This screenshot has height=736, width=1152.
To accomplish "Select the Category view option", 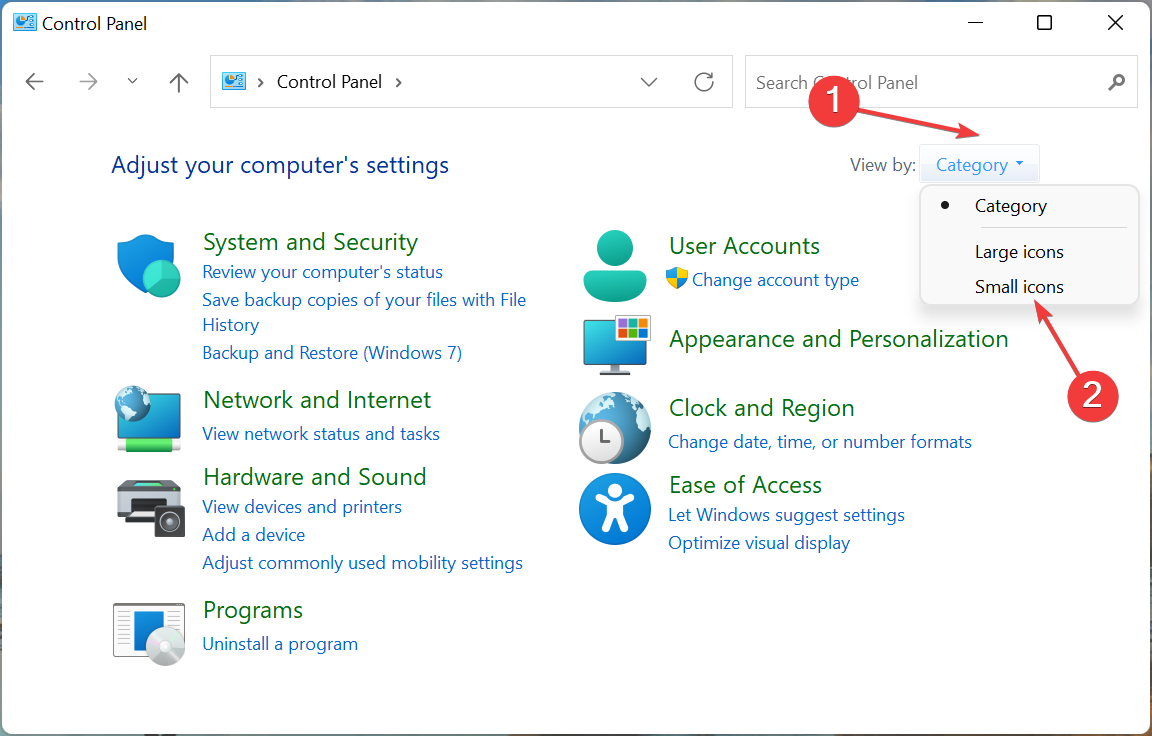I will [x=1010, y=206].
